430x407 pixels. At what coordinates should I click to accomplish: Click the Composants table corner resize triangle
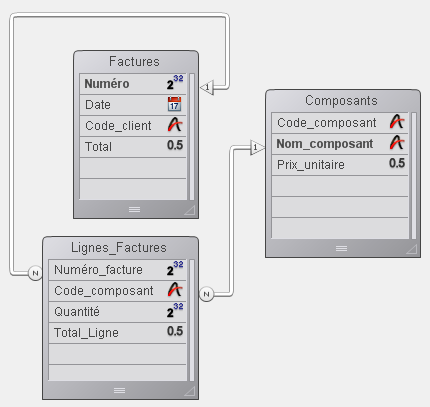(x=412, y=249)
